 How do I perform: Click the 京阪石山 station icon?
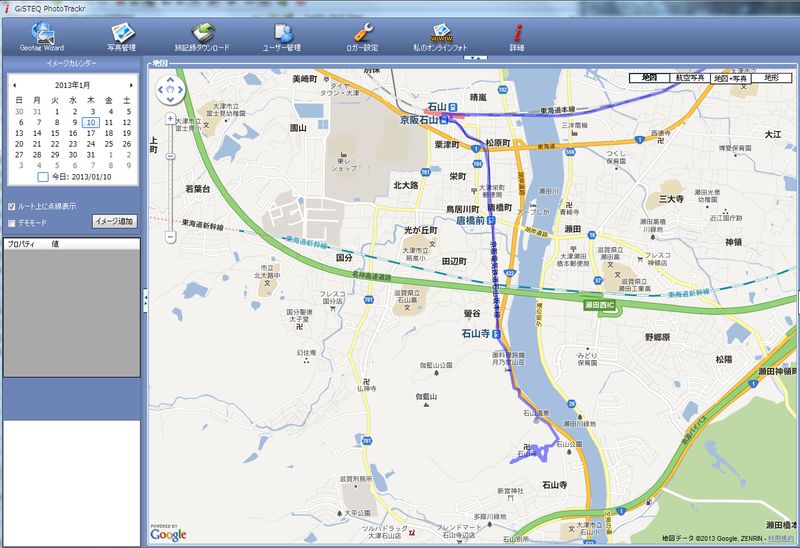(x=444, y=120)
